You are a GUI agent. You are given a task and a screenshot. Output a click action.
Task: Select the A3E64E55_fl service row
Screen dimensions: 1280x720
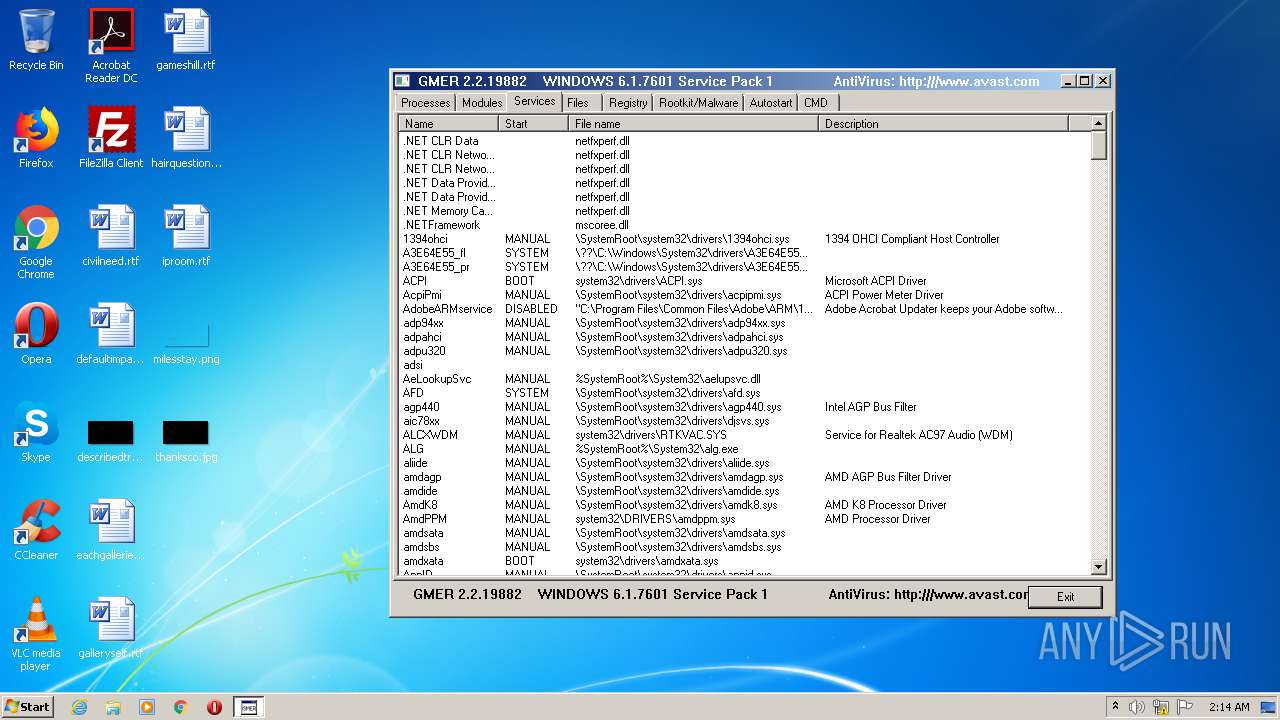point(744,253)
